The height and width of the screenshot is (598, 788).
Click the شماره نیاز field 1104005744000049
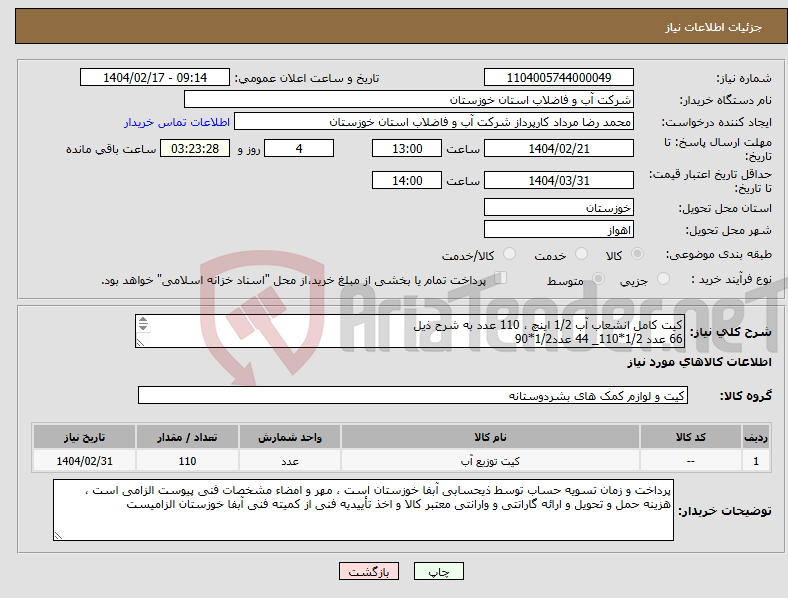pos(558,77)
